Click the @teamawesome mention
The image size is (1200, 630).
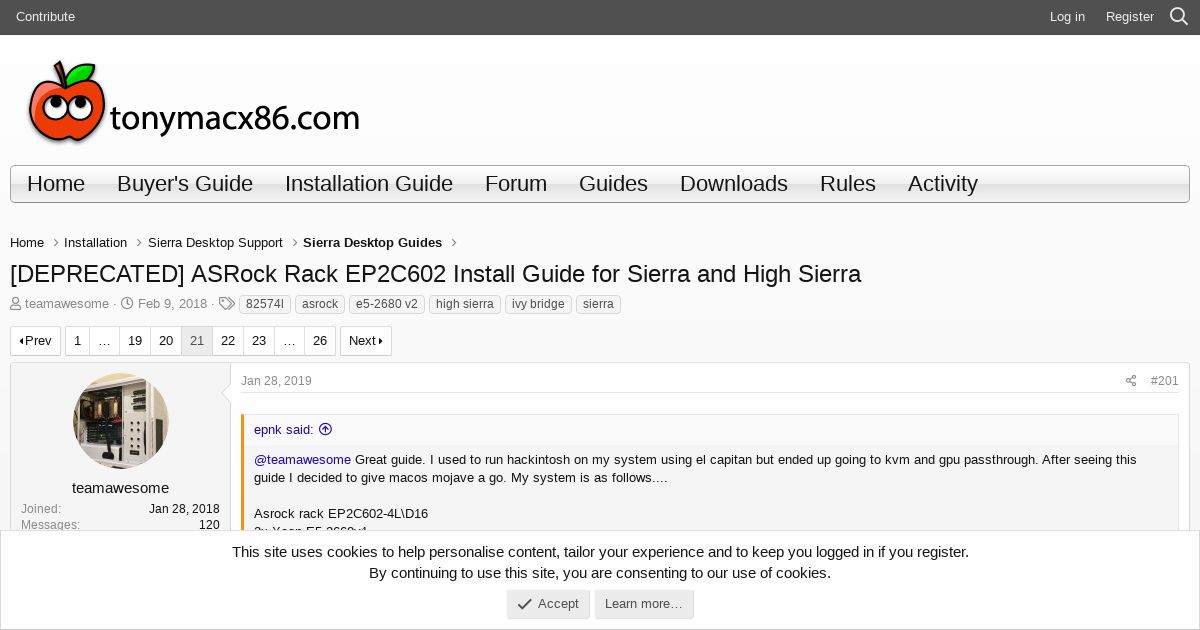(302, 460)
